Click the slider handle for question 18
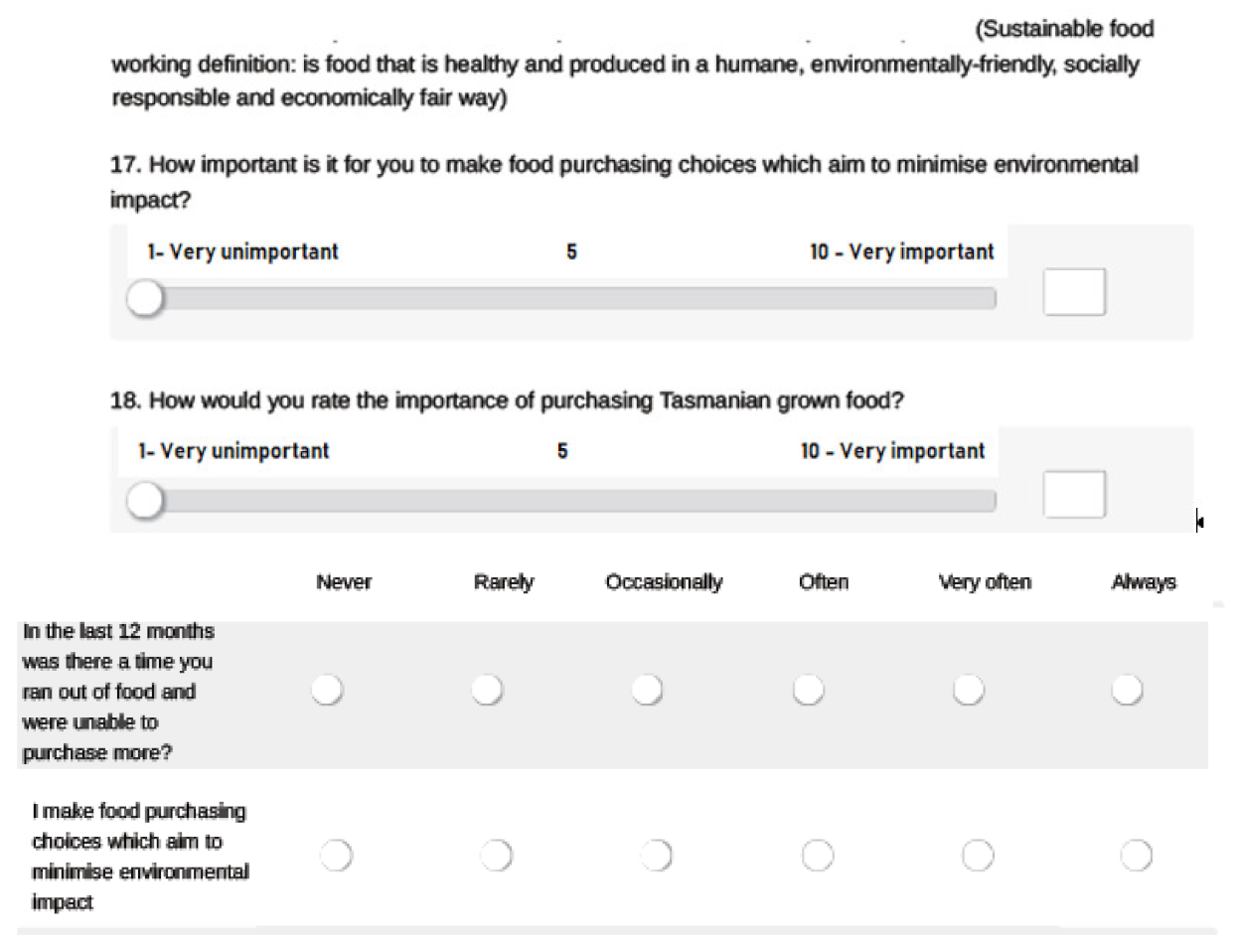The image size is (1241, 952). pyautogui.click(x=144, y=501)
